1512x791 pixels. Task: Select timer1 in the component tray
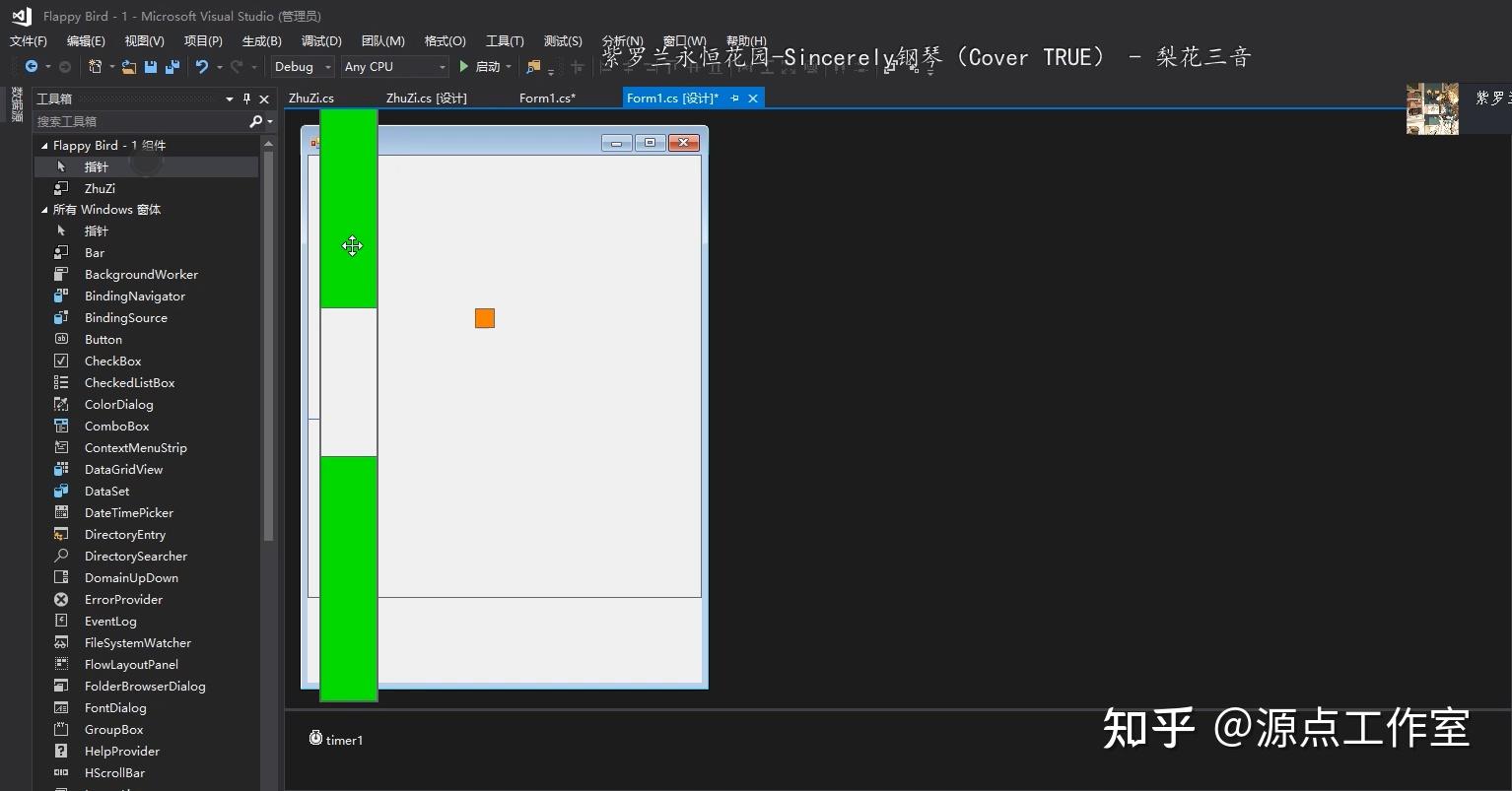click(x=336, y=739)
